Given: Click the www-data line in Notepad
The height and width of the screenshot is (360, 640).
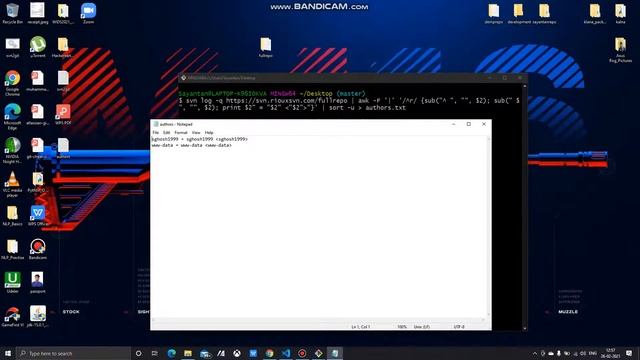Looking at the screenshot, I should [x=191, y=145].
